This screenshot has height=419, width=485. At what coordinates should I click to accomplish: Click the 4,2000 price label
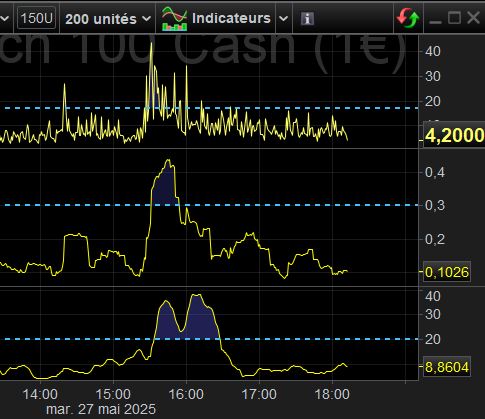click(x=454, y=136)
